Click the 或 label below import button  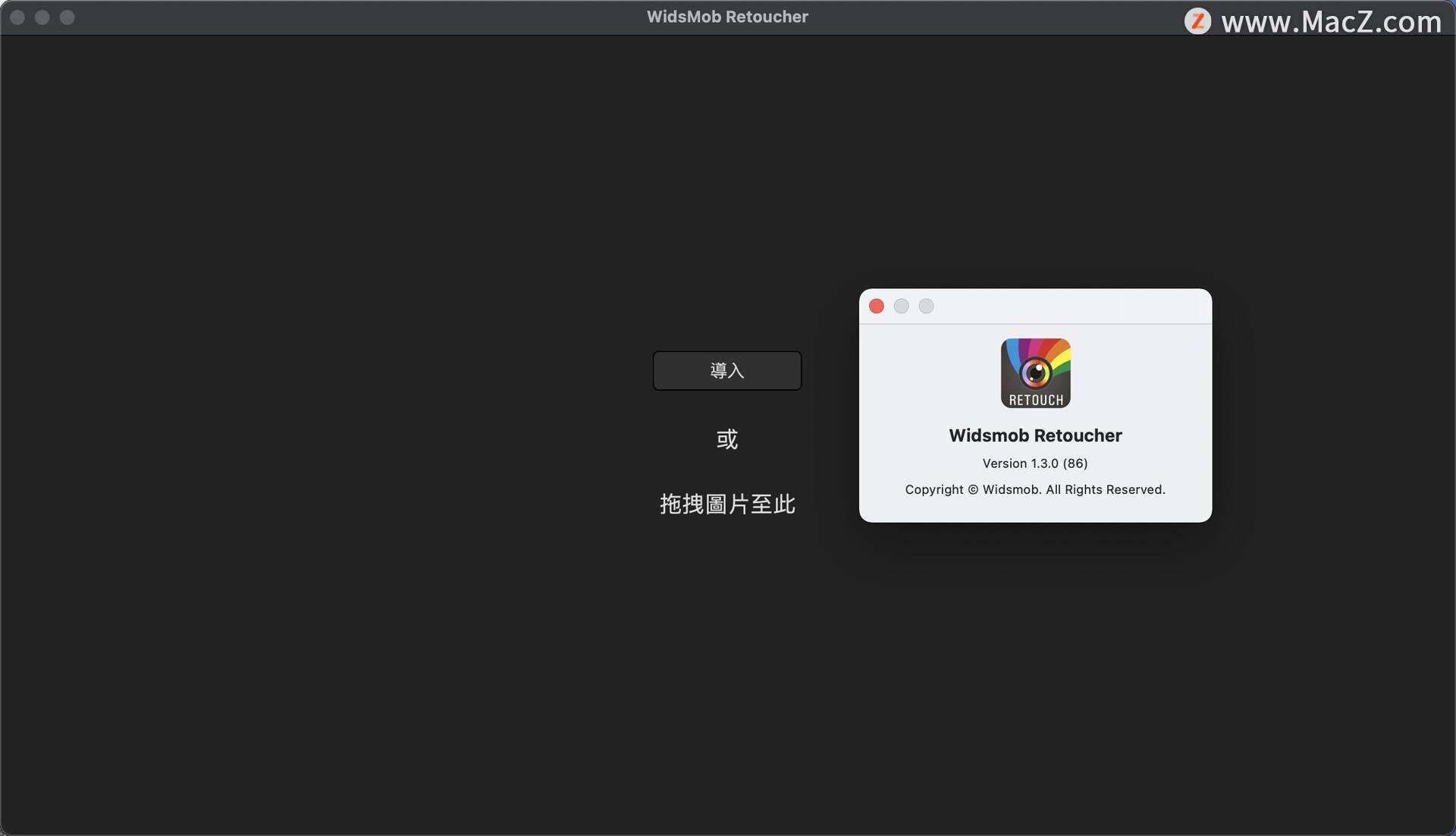726,438
